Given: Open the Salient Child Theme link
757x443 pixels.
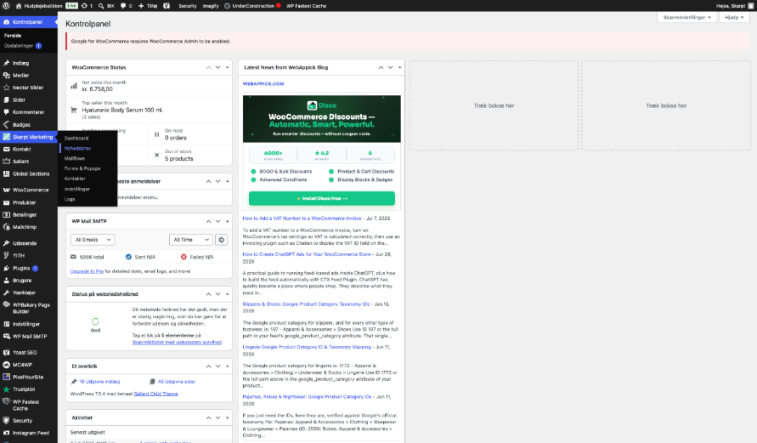Looking at the screenshot, I should click(156, 394).
